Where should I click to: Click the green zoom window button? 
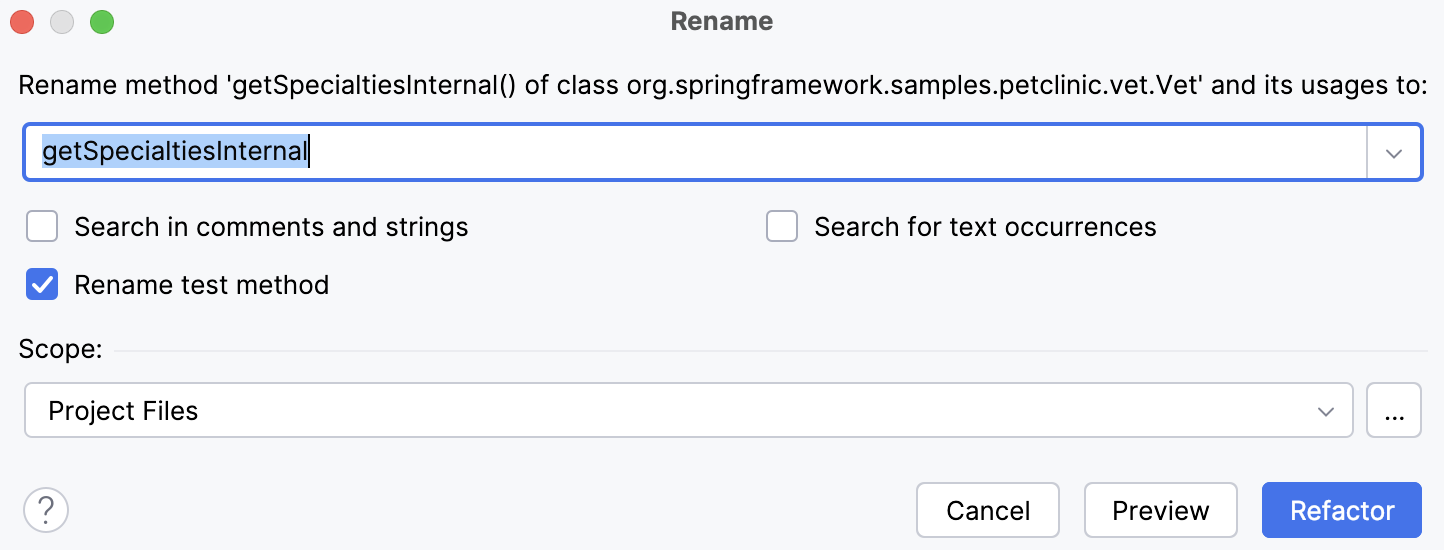tap(102, 22)
